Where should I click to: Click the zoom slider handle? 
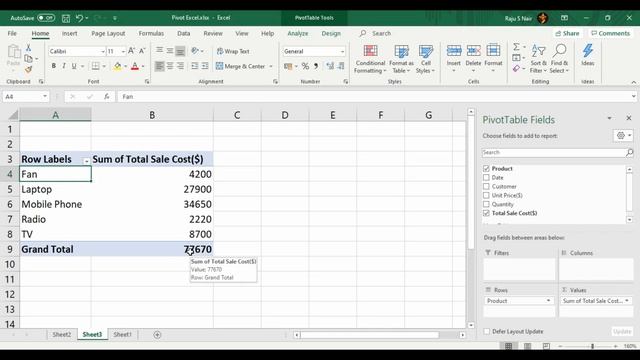click(x=592, y=346)
